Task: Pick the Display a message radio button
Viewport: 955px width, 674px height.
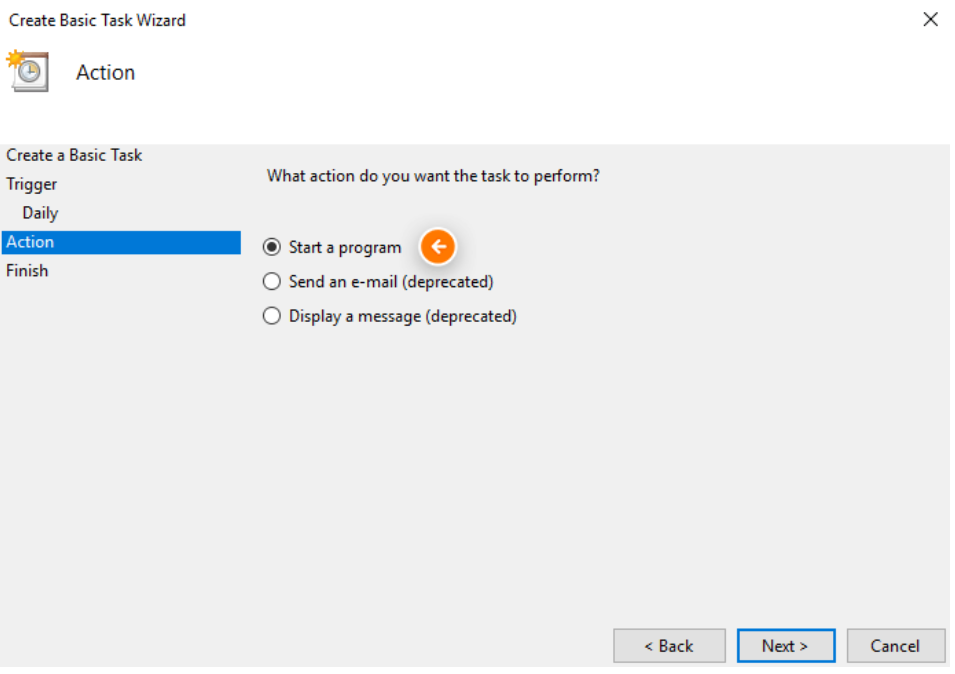Action: pos(272,316)
